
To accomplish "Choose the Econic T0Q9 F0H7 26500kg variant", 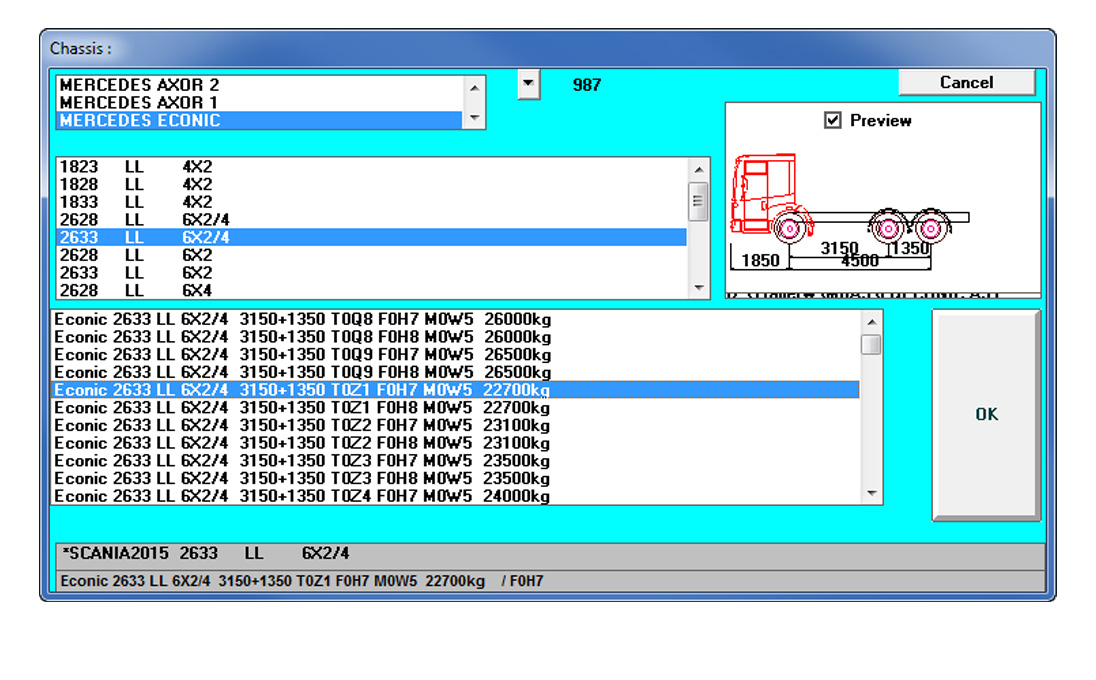I will pyautogui.click(x=456, y=355).
